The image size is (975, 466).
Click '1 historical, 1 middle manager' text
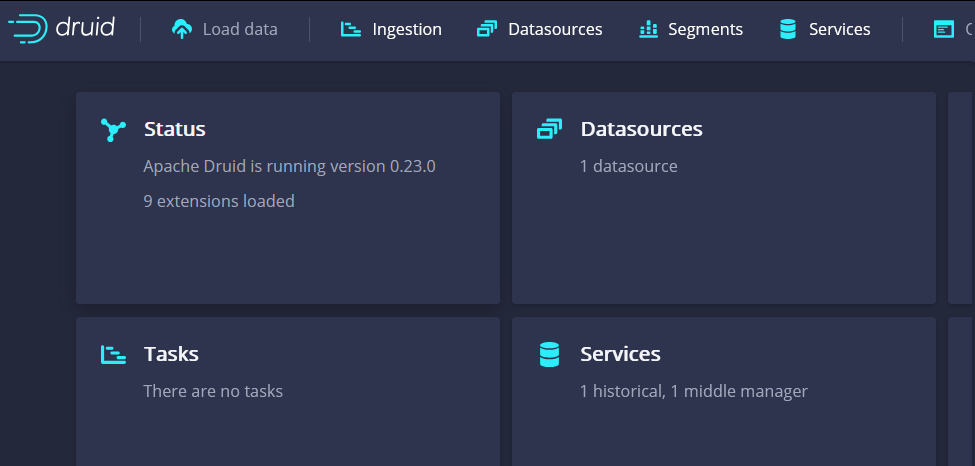click(693, 391)
